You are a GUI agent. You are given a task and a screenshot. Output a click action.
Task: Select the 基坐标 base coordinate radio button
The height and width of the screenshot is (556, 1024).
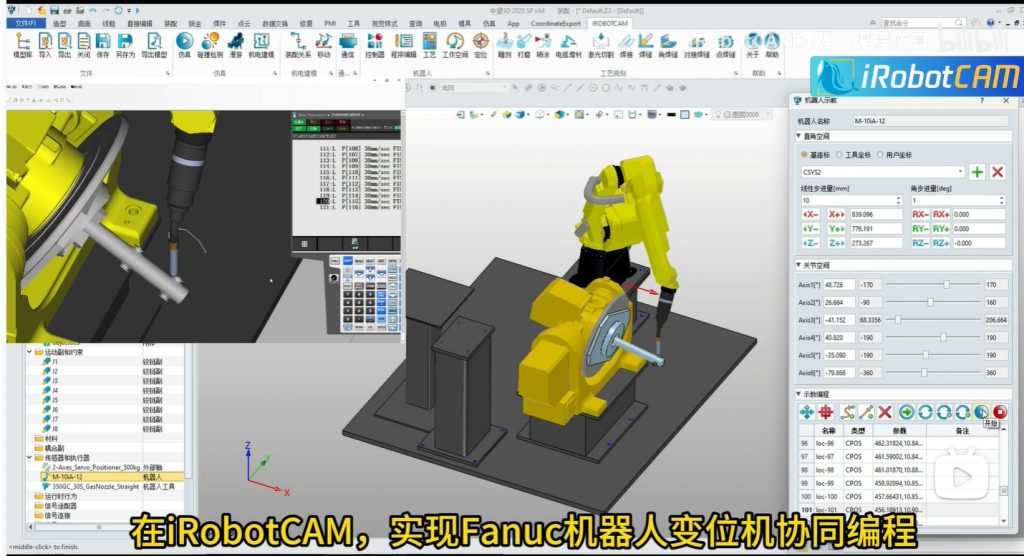[x=804, y=155]
